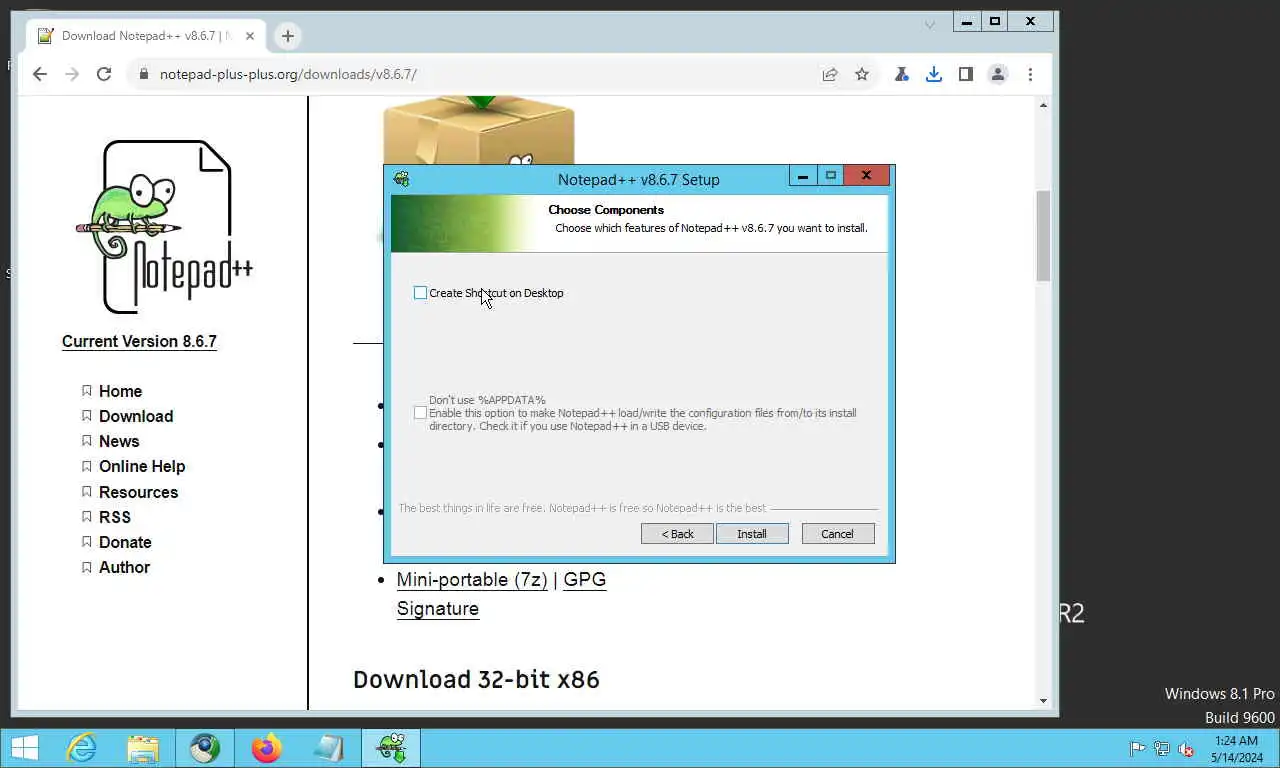Open Download in sidebar menu
Image resolution: width=1280 pixels, height=768 pixels.
tap(136, 416)
